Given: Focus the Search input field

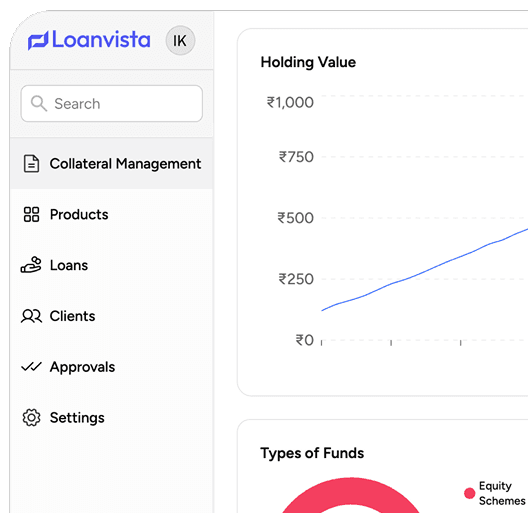Looking at the screenshot, I should click(x=112, y=103).
